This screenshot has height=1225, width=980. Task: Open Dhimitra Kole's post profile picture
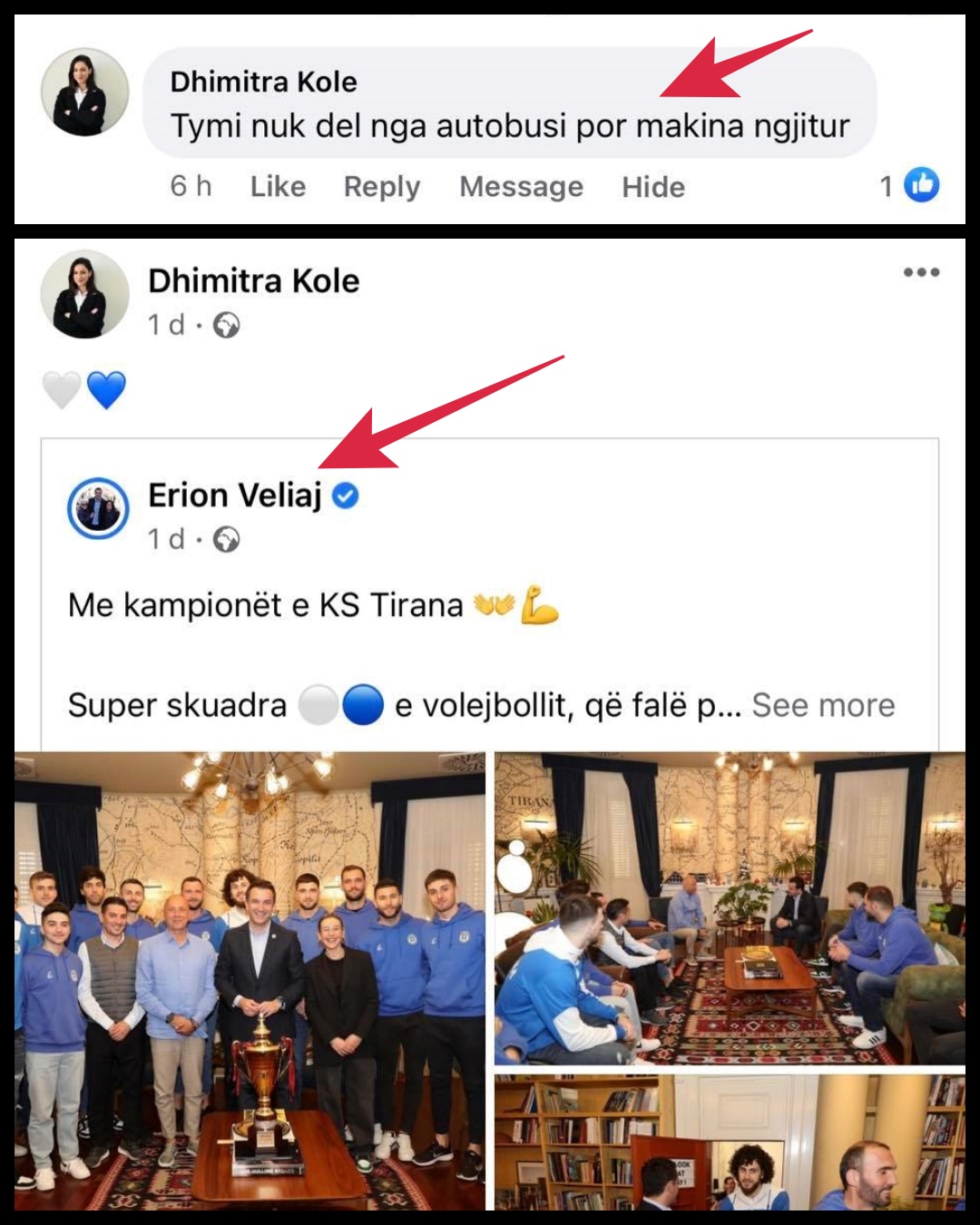(x=85, y=295)
